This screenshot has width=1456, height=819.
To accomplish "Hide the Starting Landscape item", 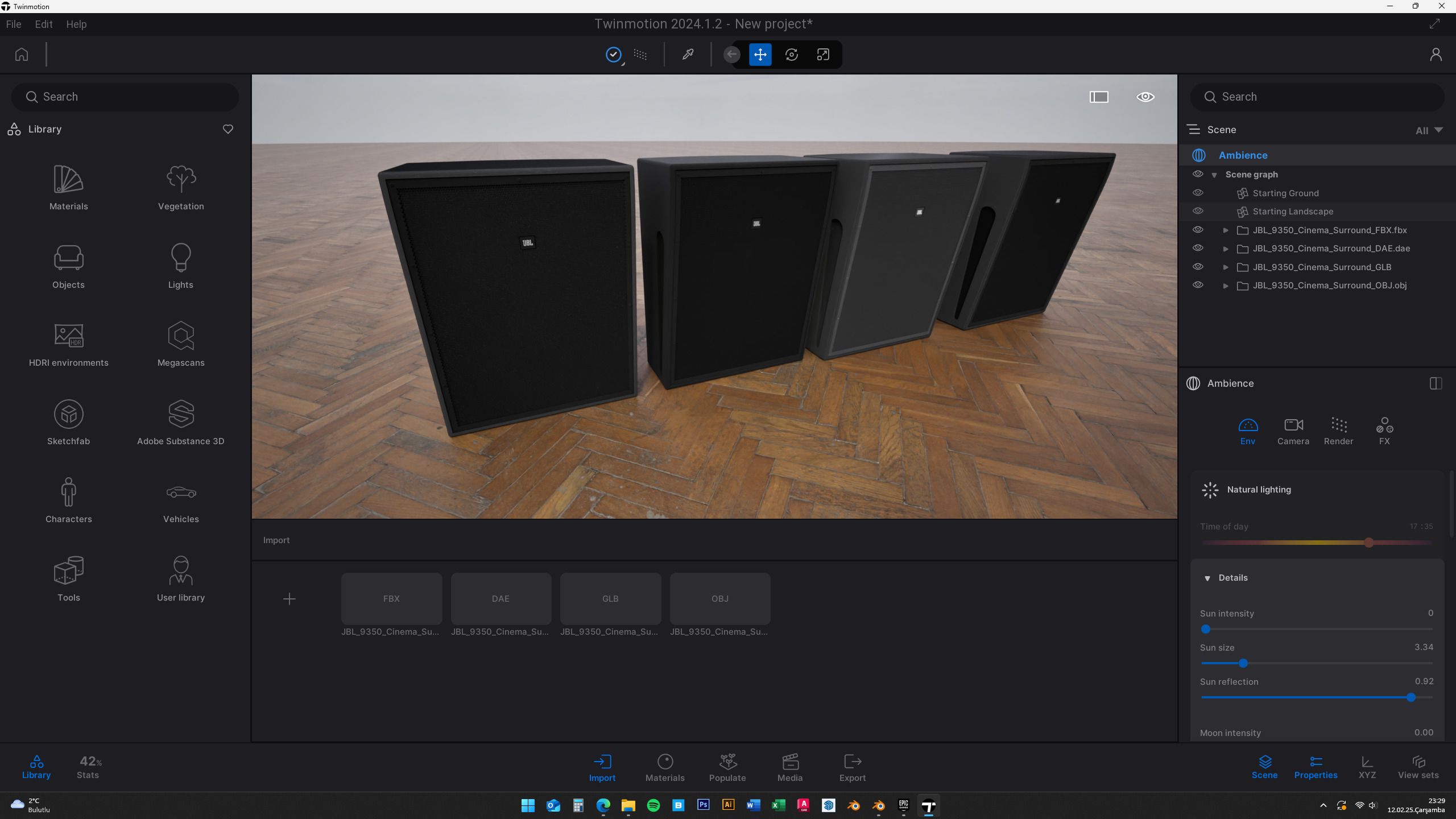I will pyautogui.click(x=1198, y=211).
